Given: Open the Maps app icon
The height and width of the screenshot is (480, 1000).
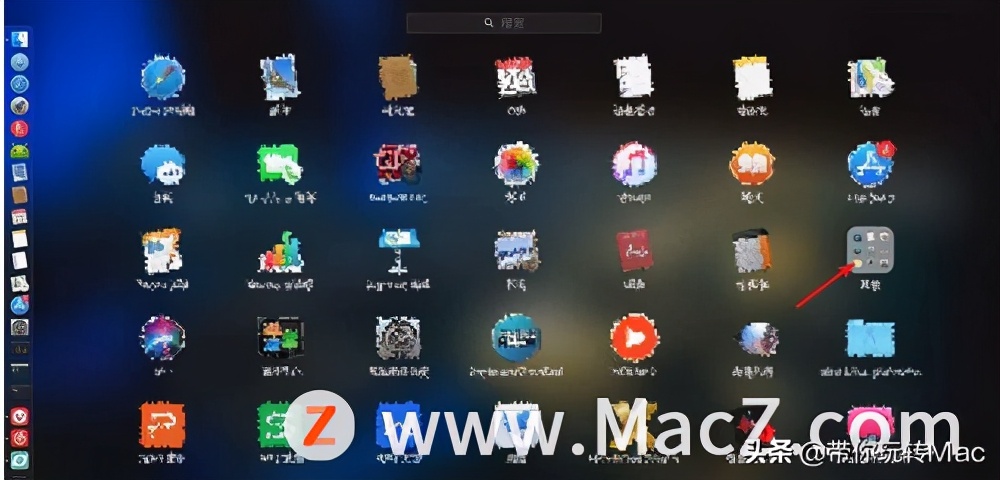Looking at the screenshot, I should pos(871,78).
